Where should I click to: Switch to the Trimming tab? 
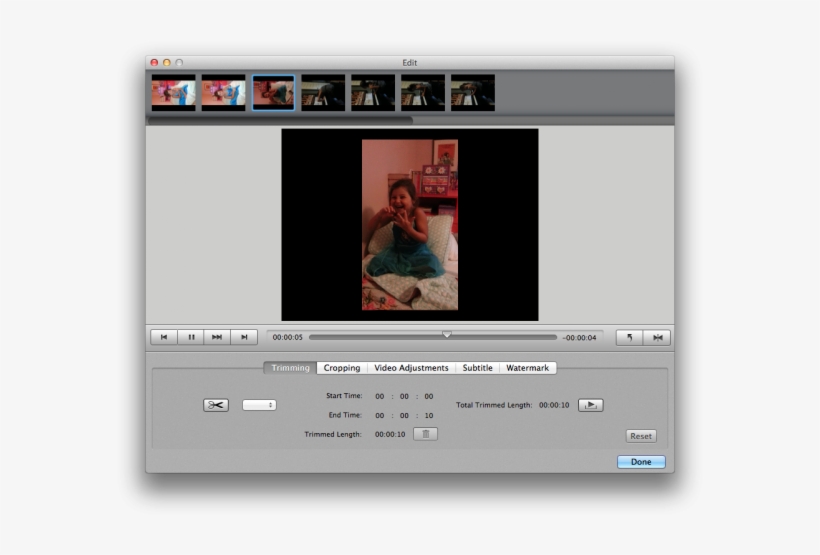tap(290, 368)
